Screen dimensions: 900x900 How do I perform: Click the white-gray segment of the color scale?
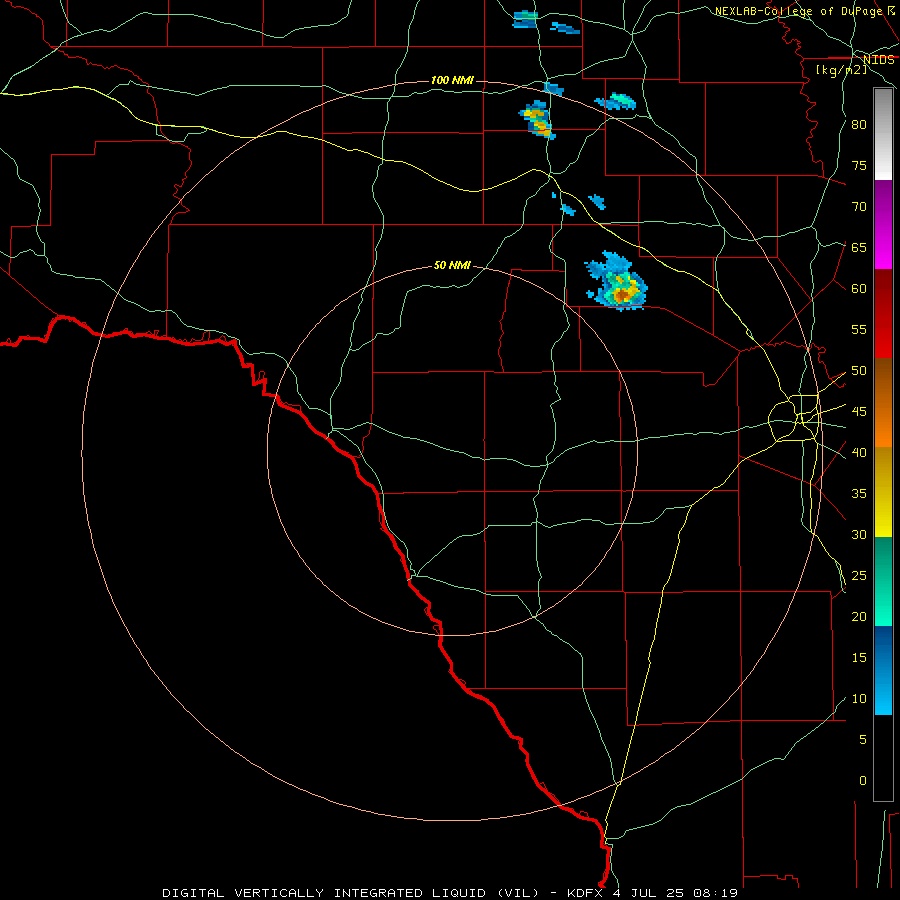coord(883,134)
